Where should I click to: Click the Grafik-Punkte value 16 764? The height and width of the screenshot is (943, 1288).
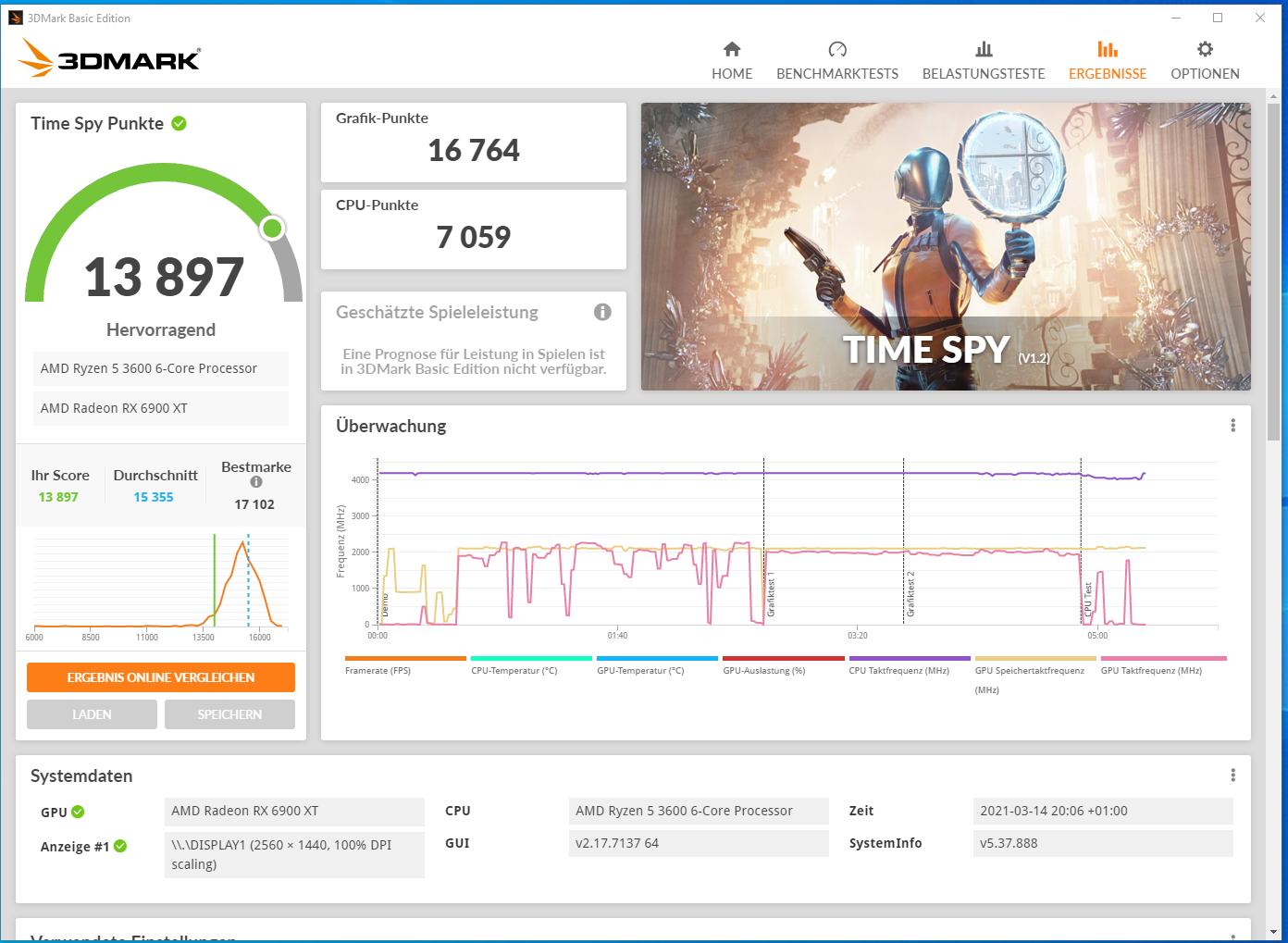pyautogui.click(x=474, y=150)
